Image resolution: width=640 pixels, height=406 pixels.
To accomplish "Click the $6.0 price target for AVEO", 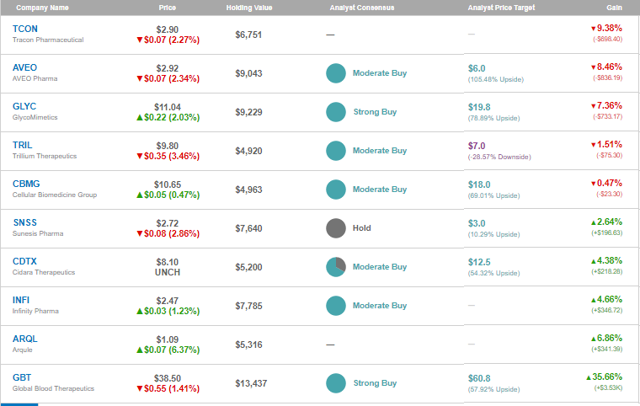I will [x=476, y=69].
